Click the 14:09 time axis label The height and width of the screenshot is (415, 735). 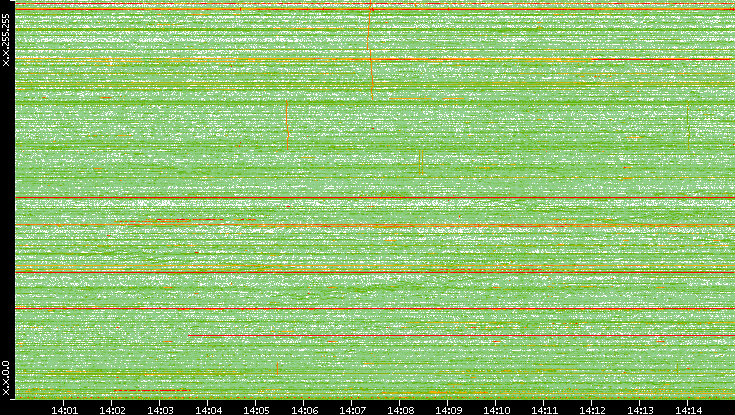448,410
